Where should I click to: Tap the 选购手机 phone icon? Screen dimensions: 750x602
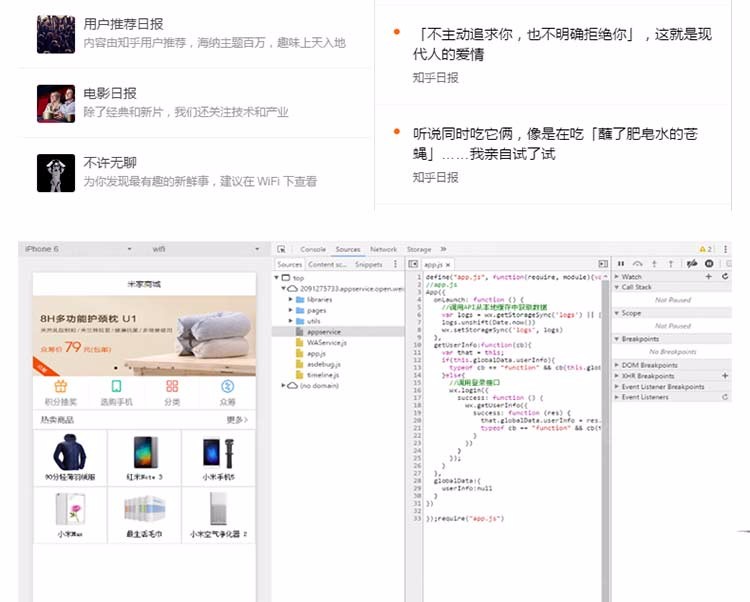(x=116, y=386)
